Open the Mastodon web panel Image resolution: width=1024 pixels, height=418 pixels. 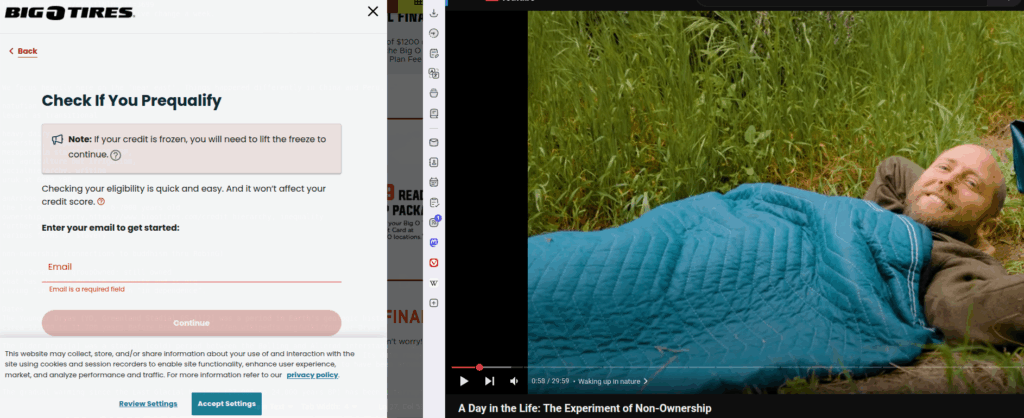(434, 242)
